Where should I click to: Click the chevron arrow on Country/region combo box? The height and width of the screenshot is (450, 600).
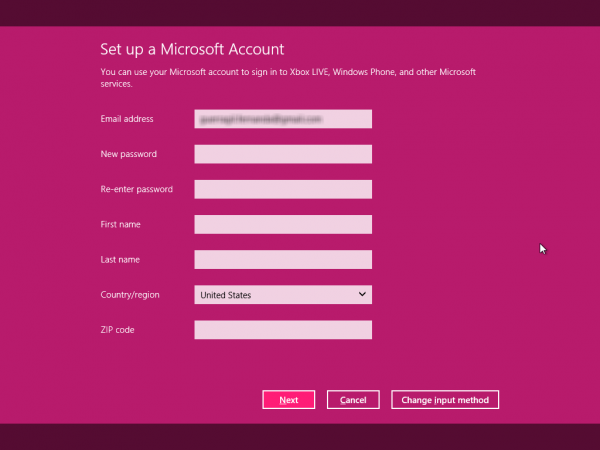coord(362,294)
